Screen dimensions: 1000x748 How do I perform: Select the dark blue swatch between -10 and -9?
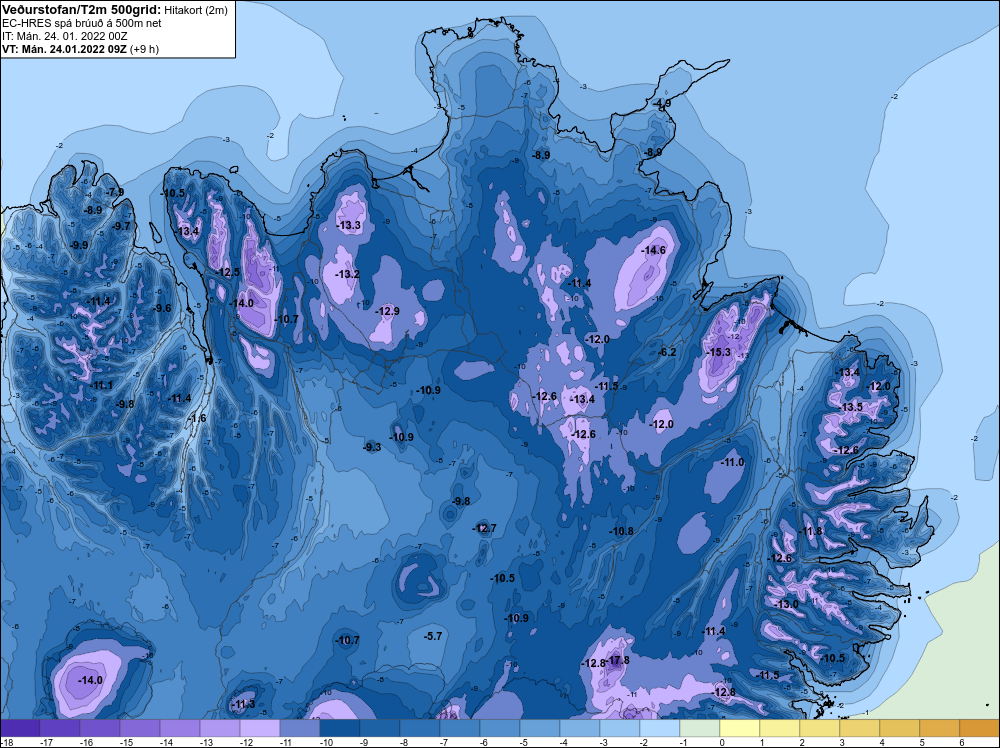pyautogui.click(x=340, y=728)
